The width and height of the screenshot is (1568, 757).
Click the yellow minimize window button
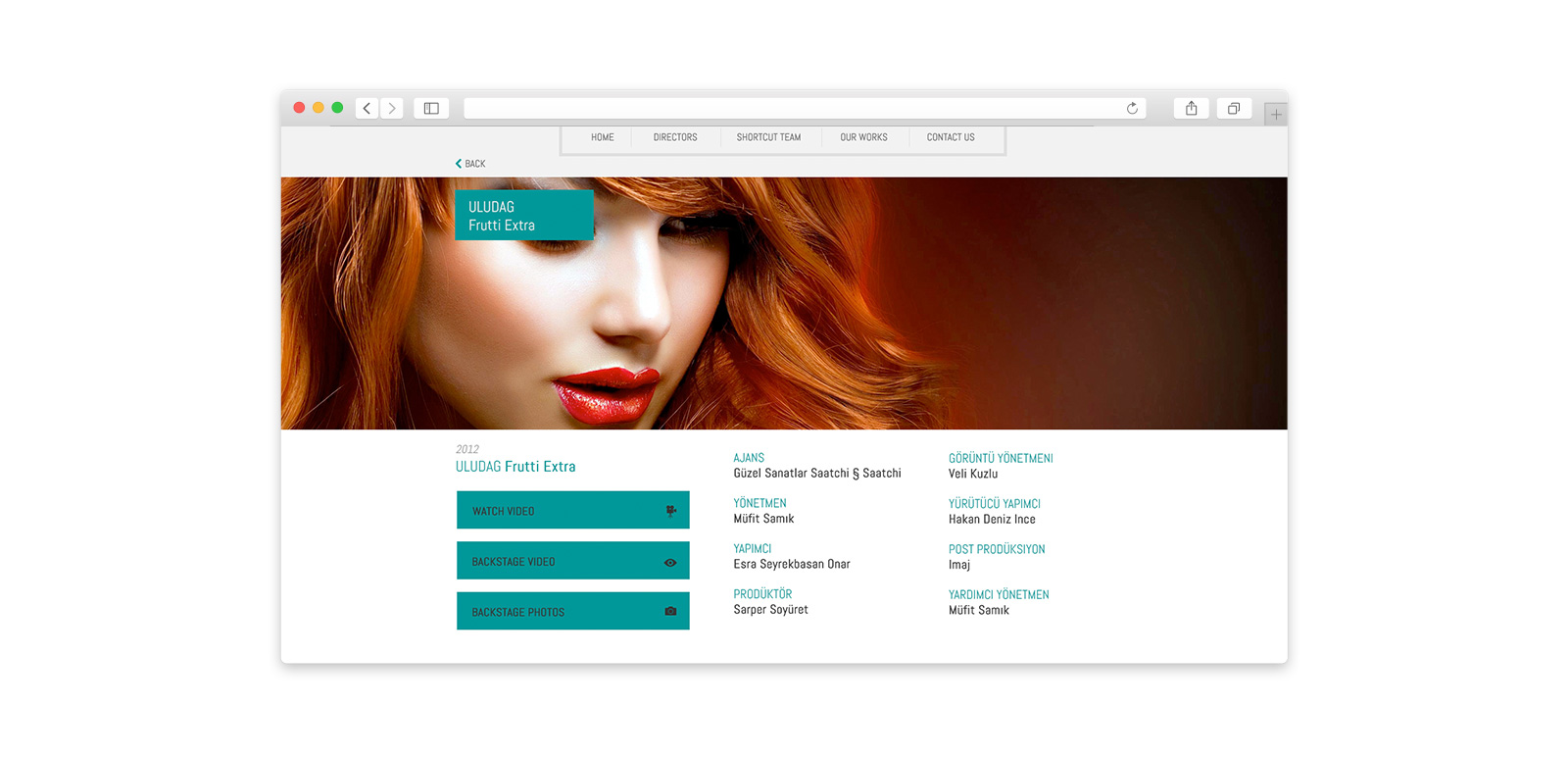click(318, 108)
